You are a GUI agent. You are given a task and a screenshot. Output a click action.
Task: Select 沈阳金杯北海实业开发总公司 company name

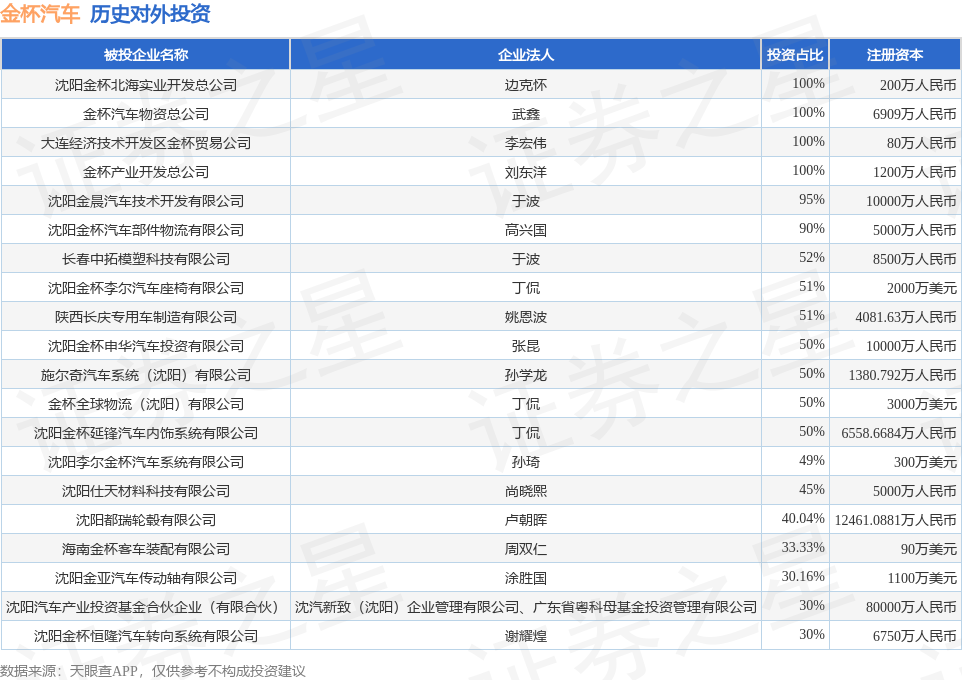click(x=145, y=85)
